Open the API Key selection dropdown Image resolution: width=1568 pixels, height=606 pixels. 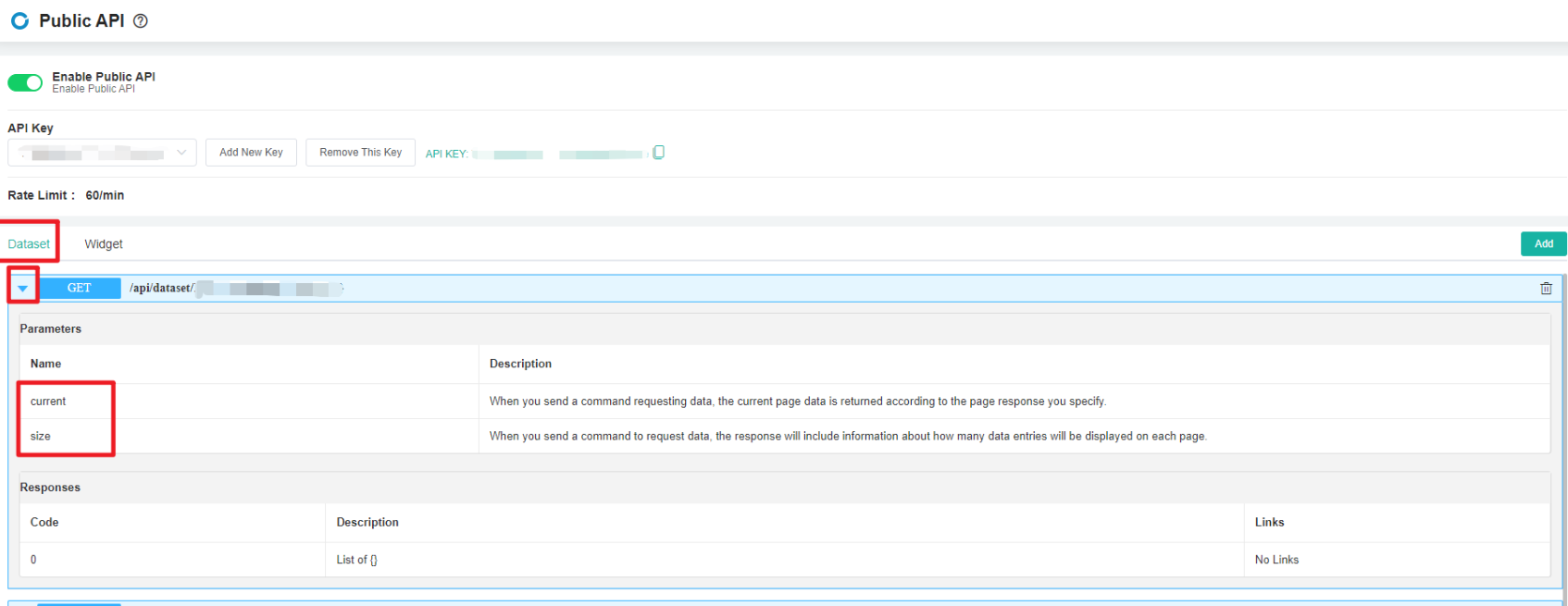tap(102, 153)
